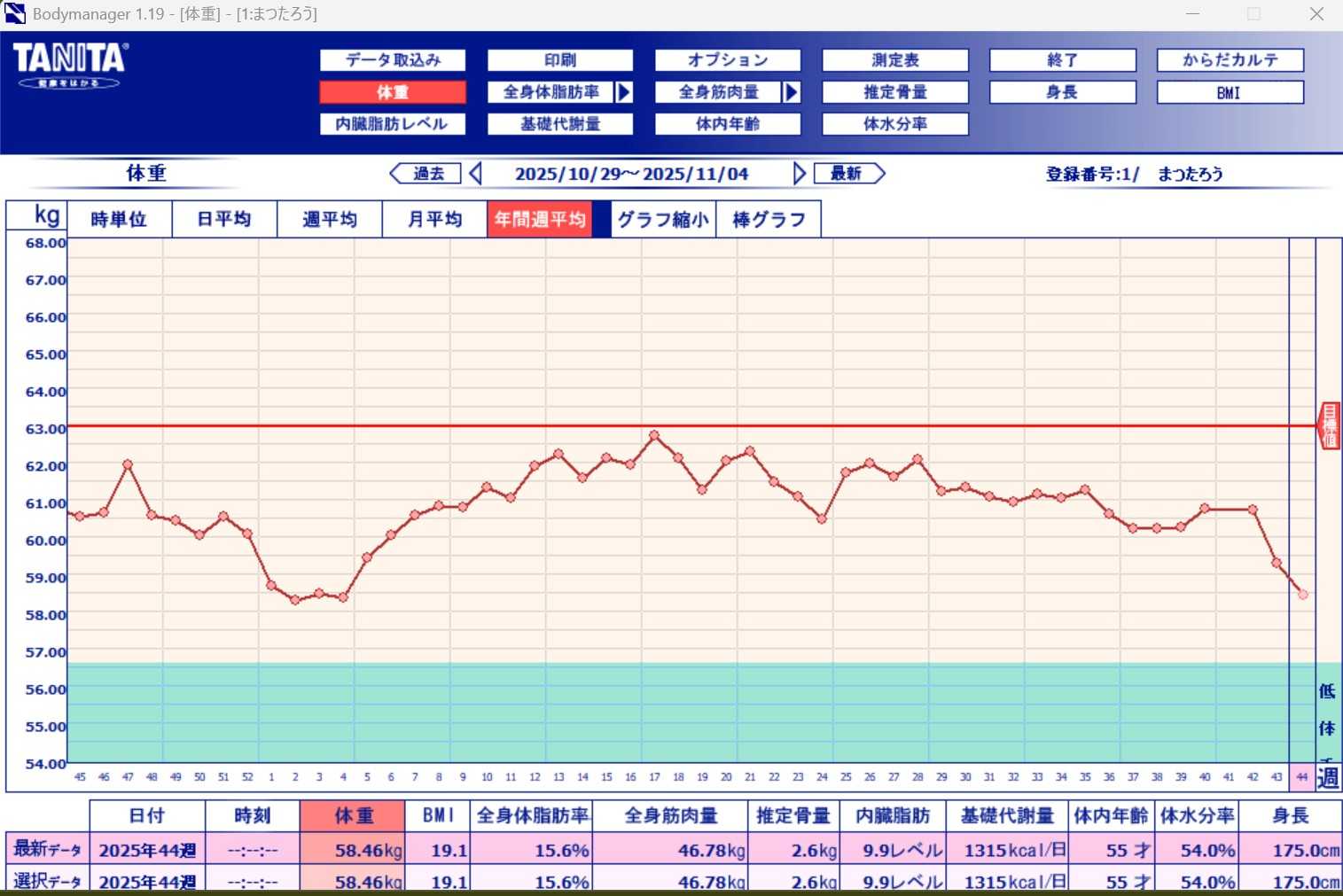Expand the arrow next to 全身体脂肪率

pos(624,92)
